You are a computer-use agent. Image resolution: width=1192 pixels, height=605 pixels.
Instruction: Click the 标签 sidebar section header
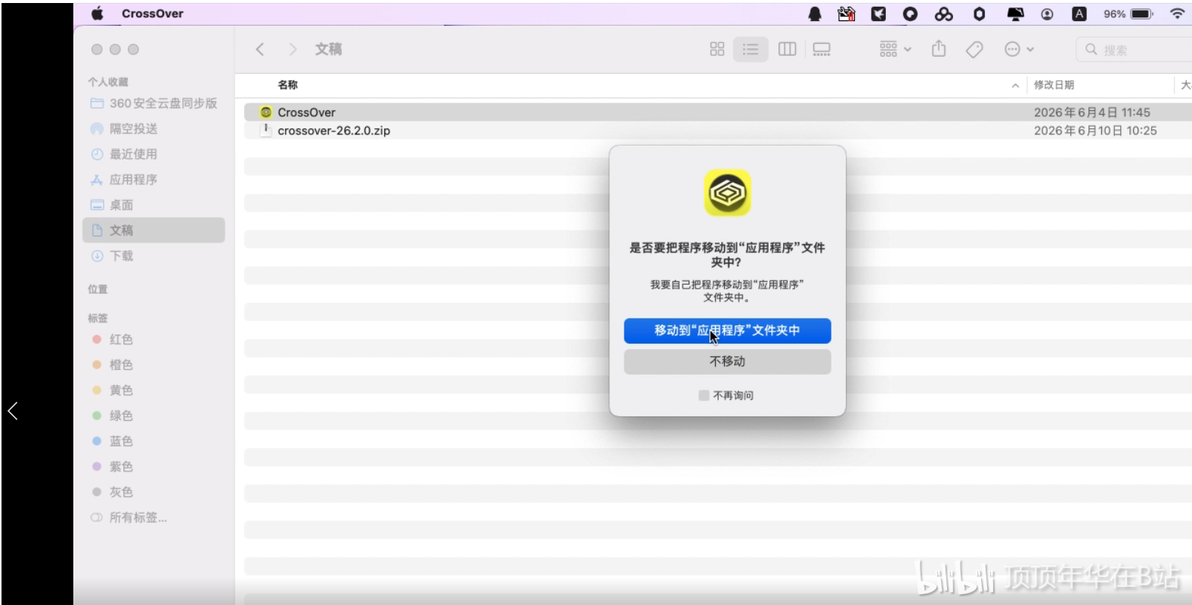click(x=97, y=318)
